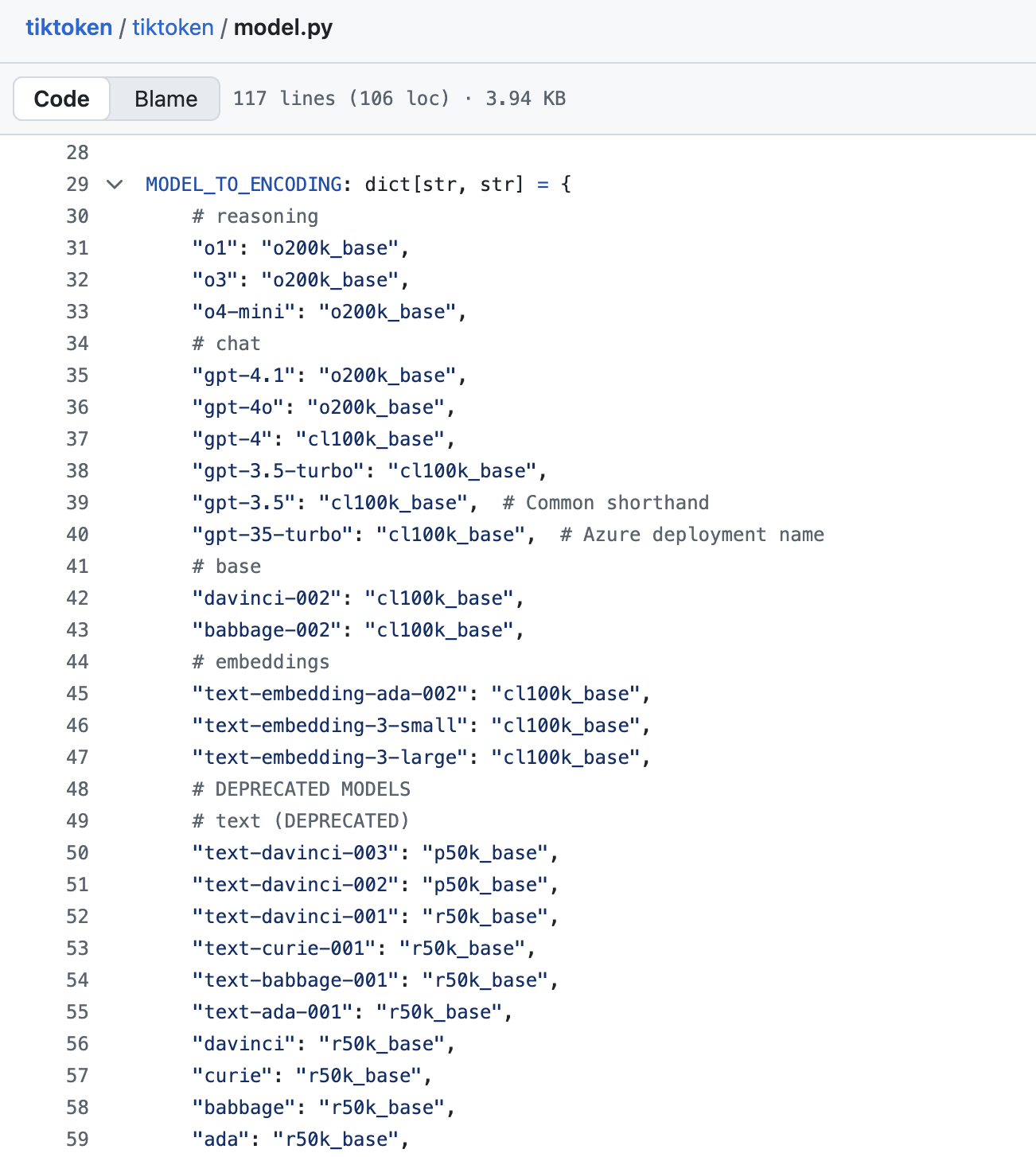Viewport: 1036px width, 1157px height.
Task: Click "p50k_base" value on line 50
Action: (485, 853)
